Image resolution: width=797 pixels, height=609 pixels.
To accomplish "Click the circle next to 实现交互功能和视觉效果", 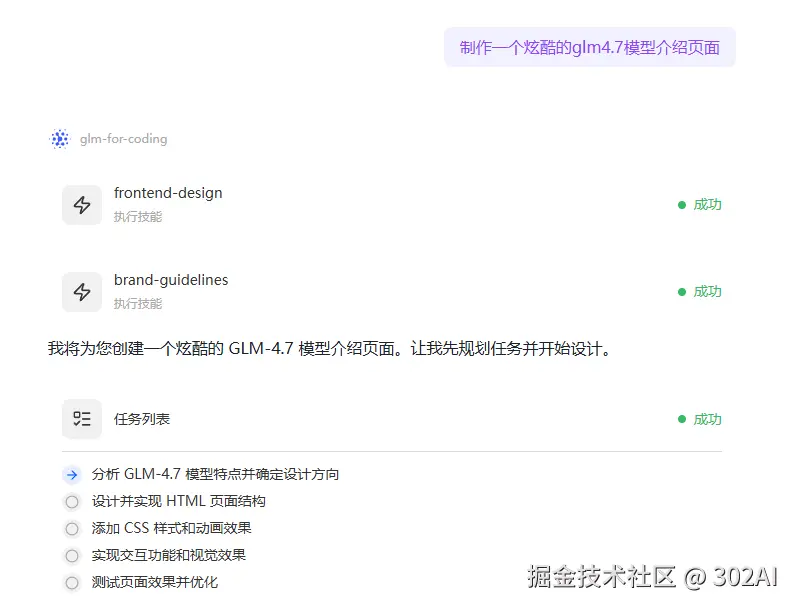I will coord(72,556).
